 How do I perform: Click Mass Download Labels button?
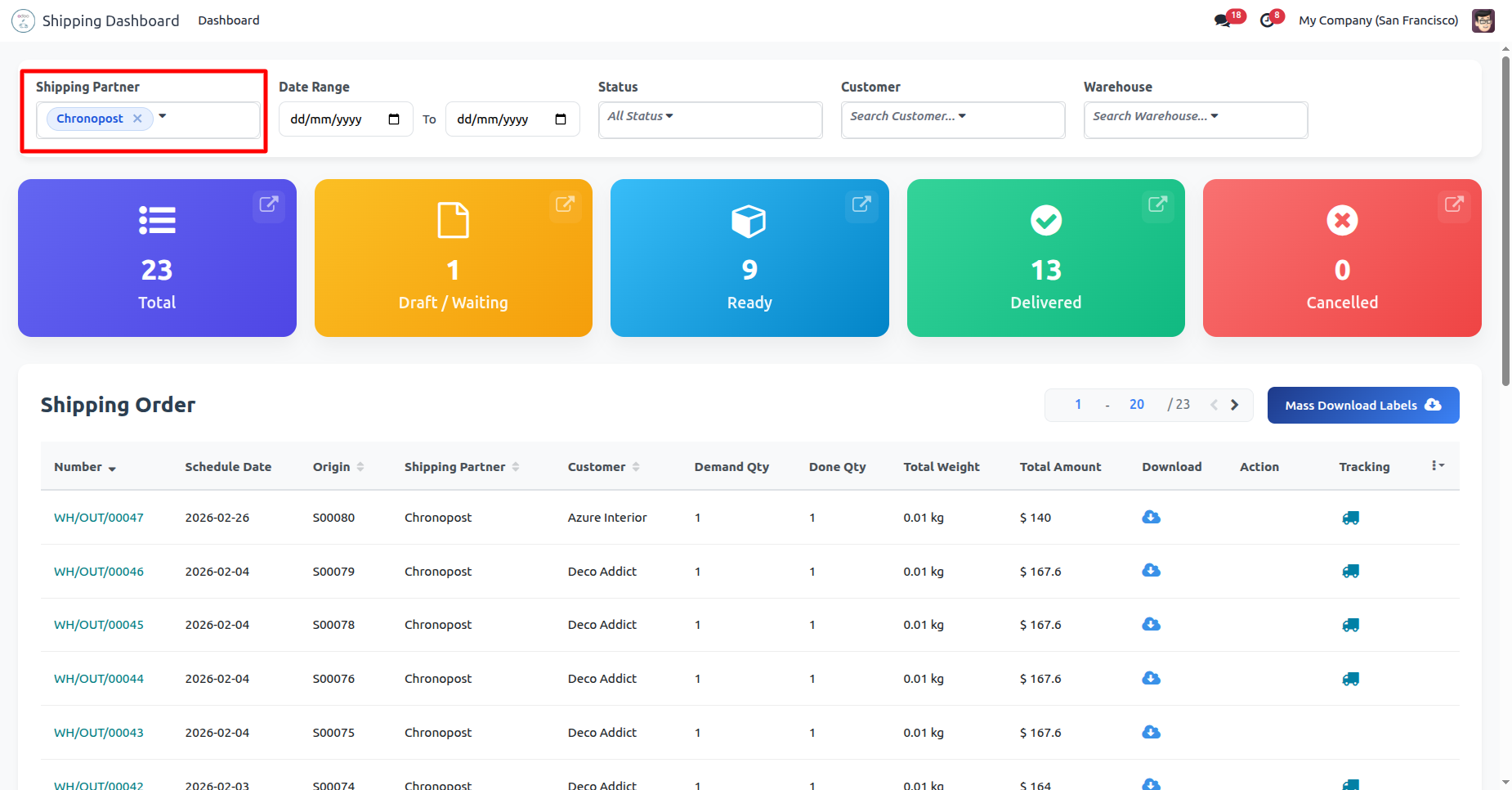coord(1362,405)
